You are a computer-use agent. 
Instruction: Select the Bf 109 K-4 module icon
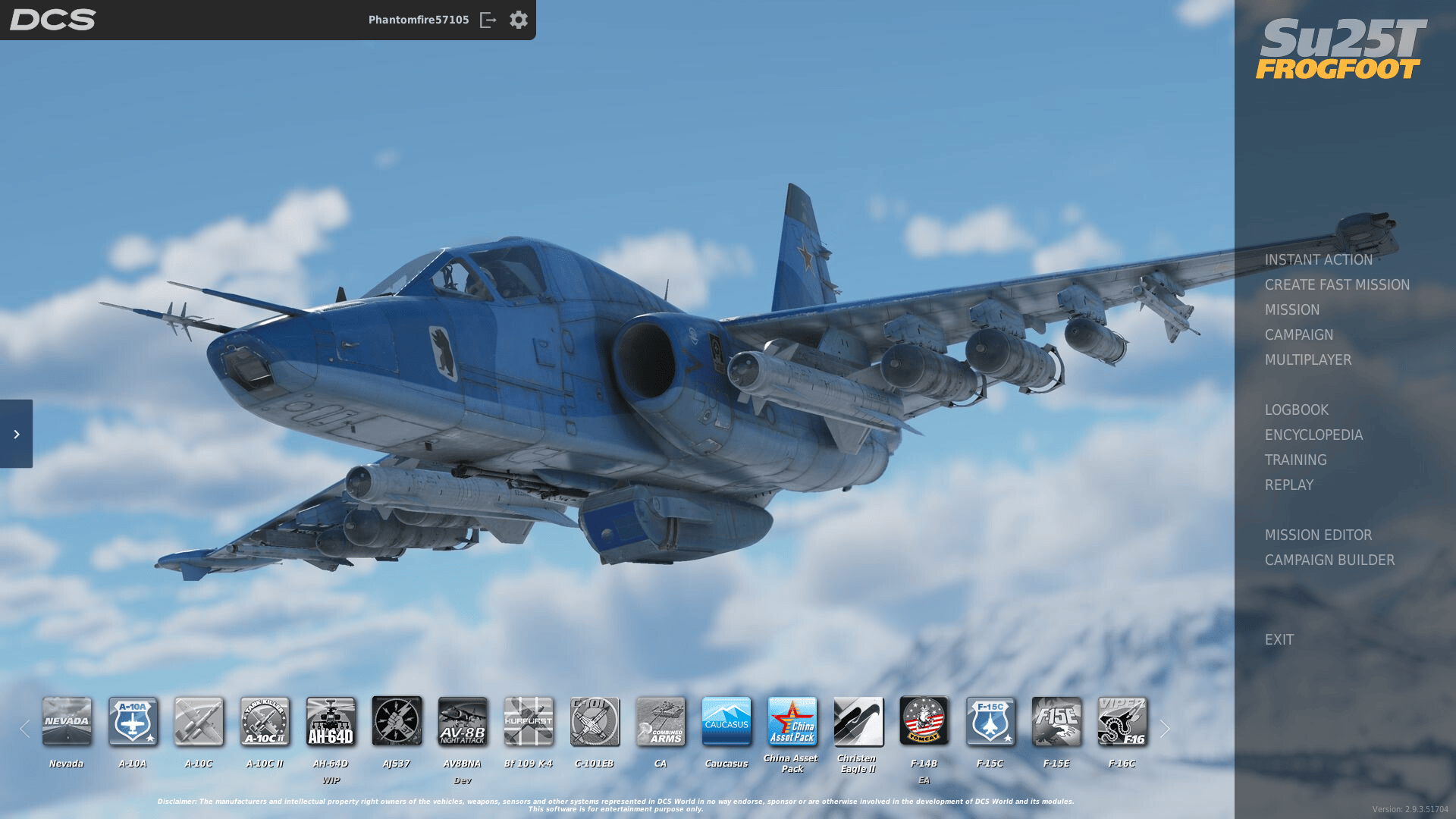pyautogui.click(x=529, y=721)
